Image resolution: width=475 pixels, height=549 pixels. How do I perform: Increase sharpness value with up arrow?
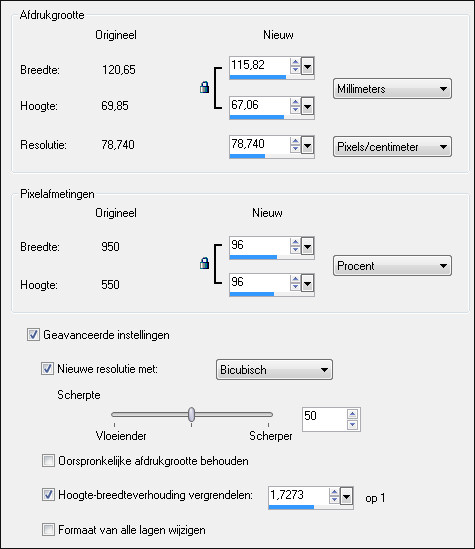[x=352, y=414]
